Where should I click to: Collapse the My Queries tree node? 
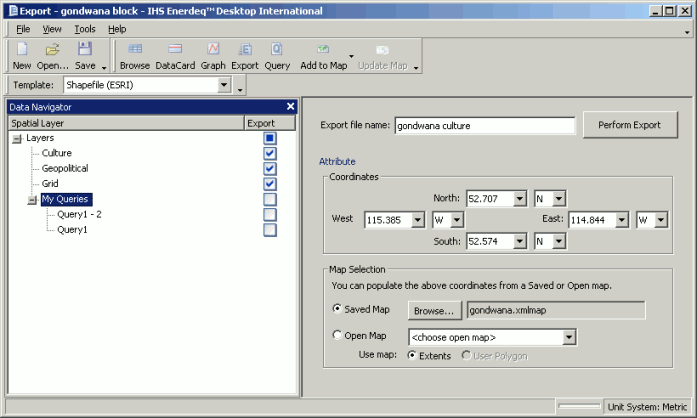pyautogui.click(x=32, y=199)
